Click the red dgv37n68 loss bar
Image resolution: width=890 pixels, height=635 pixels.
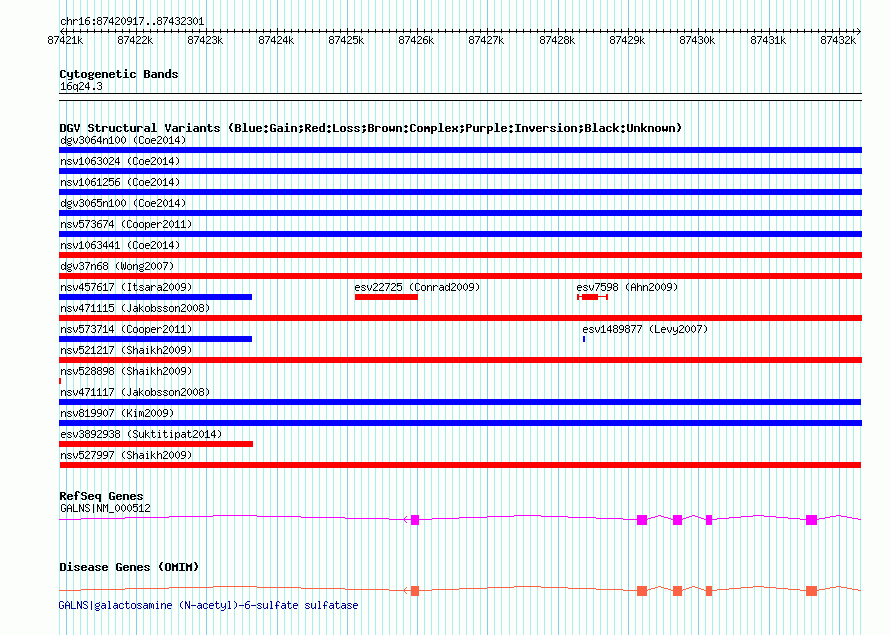click(460, 276)
